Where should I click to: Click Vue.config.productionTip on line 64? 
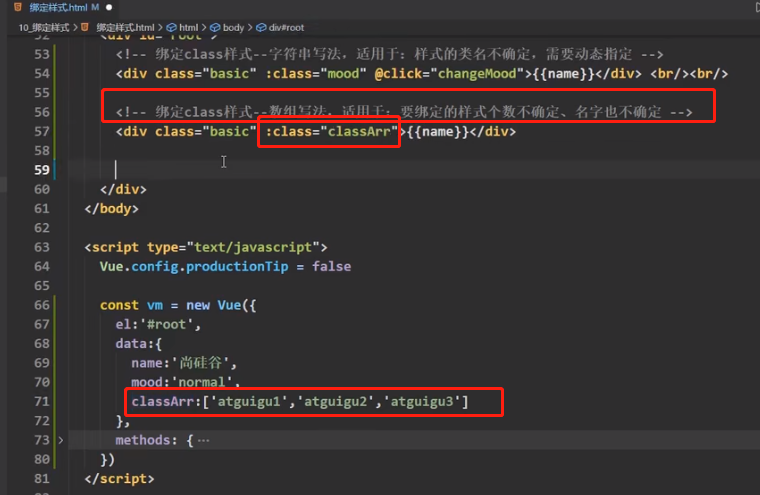pyautogui.click(x=194, y=267)
